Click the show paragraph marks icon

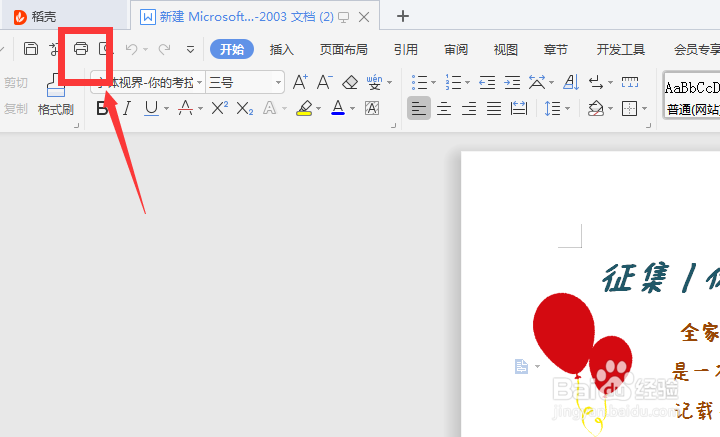(x=596, y=83)
